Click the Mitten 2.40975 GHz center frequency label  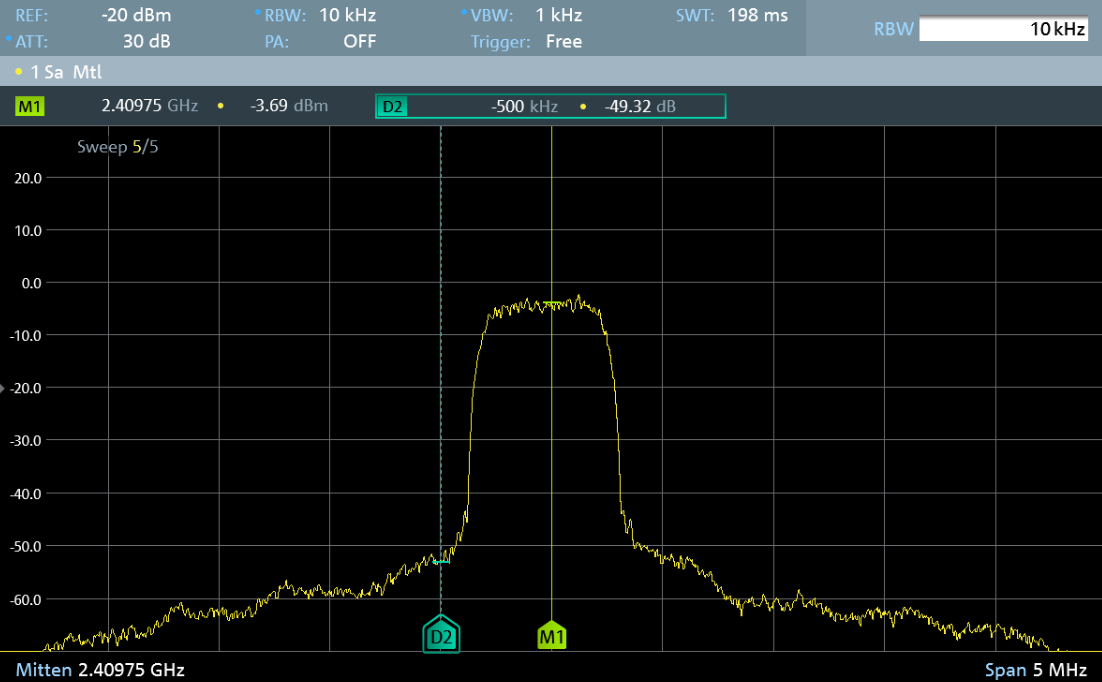[100, 669]
